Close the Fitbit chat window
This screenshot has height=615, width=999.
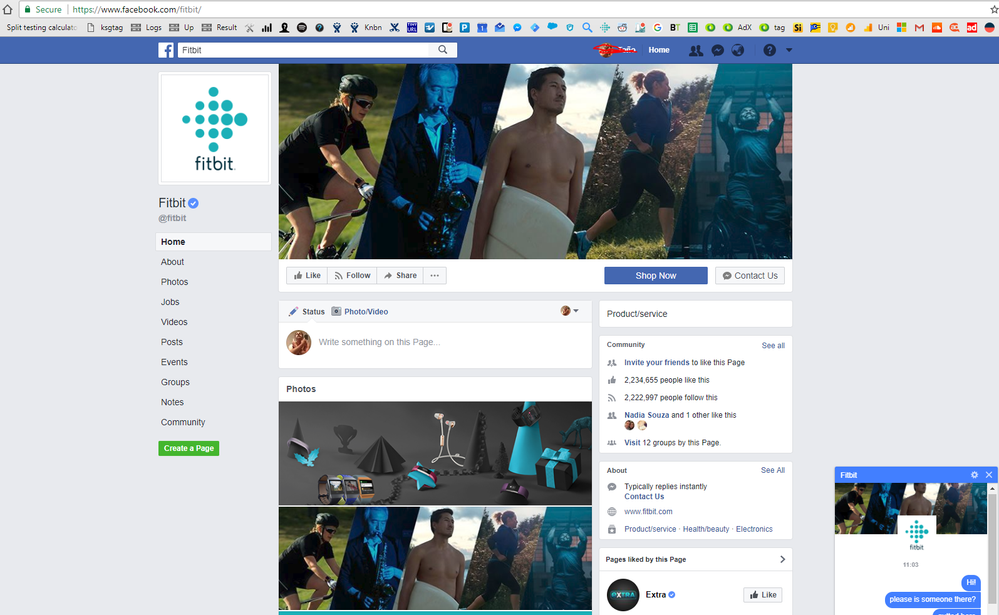[x=989, y=475]
